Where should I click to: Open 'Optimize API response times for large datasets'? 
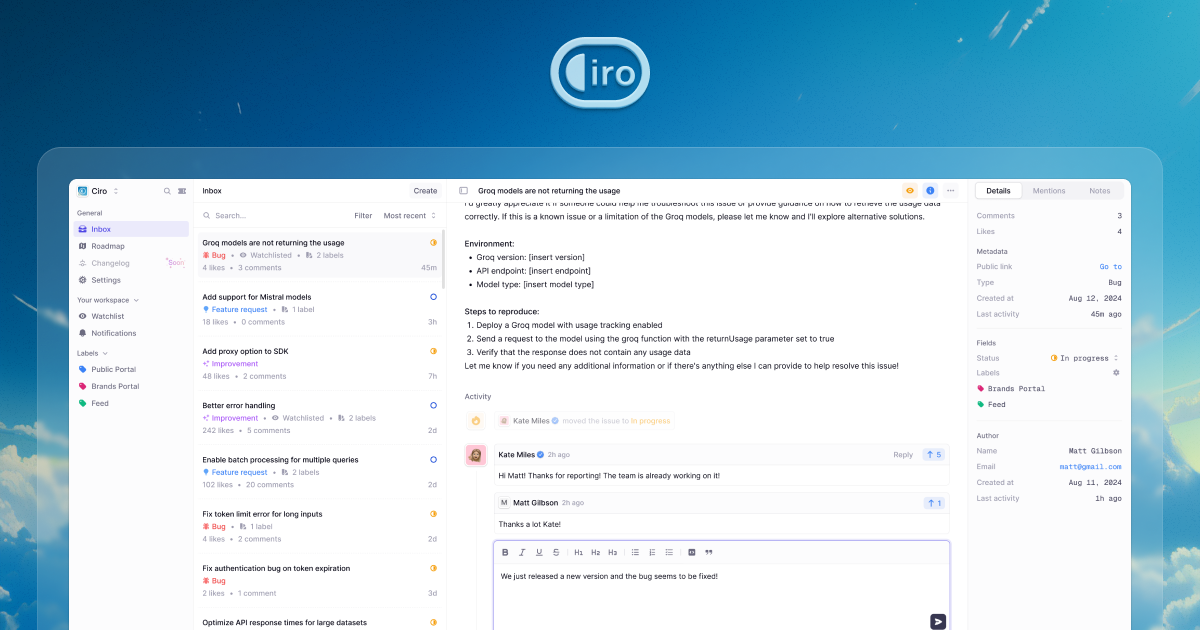[319, 620]
